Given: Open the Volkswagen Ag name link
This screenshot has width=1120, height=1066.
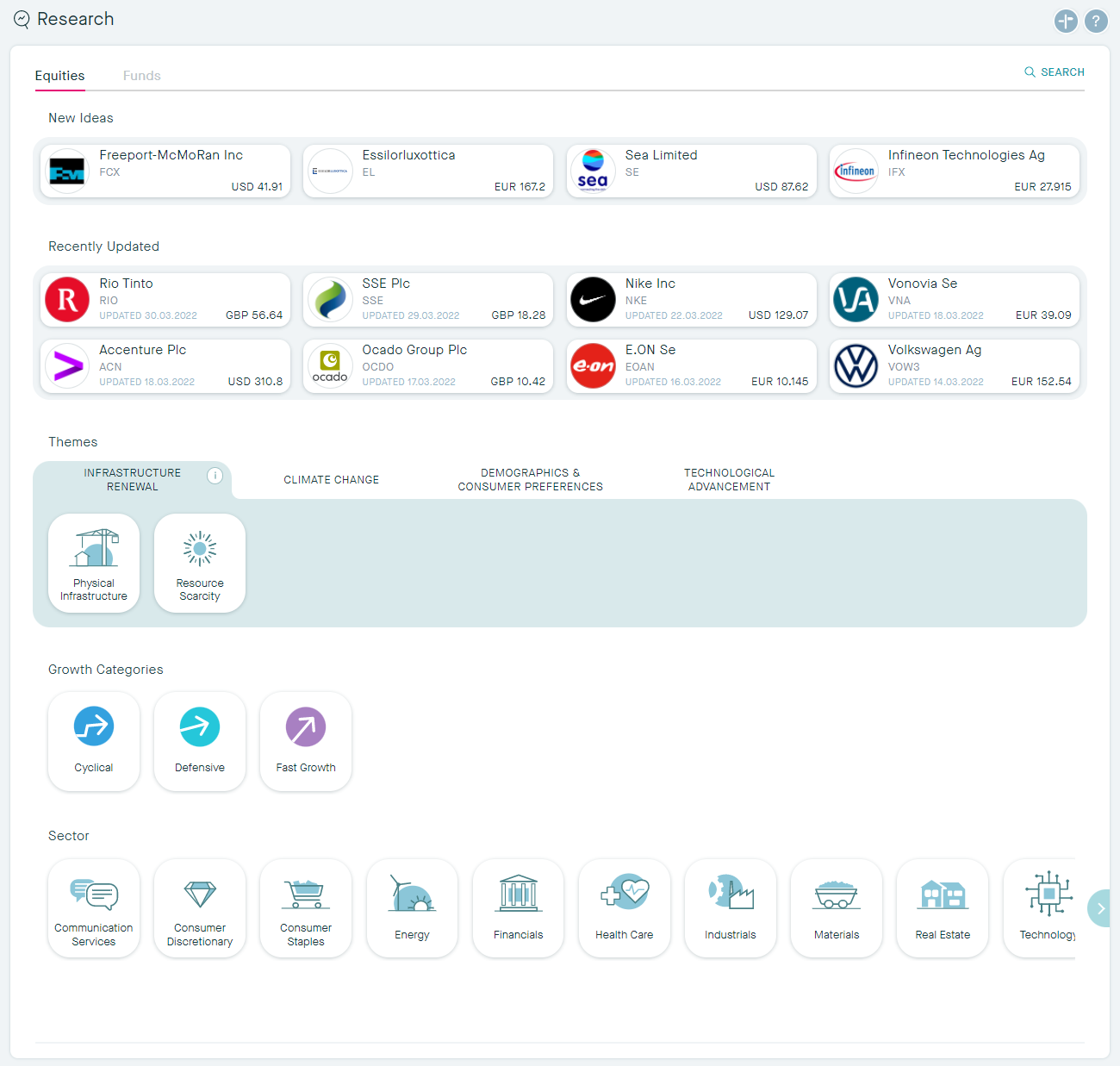Looking at the screenshot, I should click(935, 350).
